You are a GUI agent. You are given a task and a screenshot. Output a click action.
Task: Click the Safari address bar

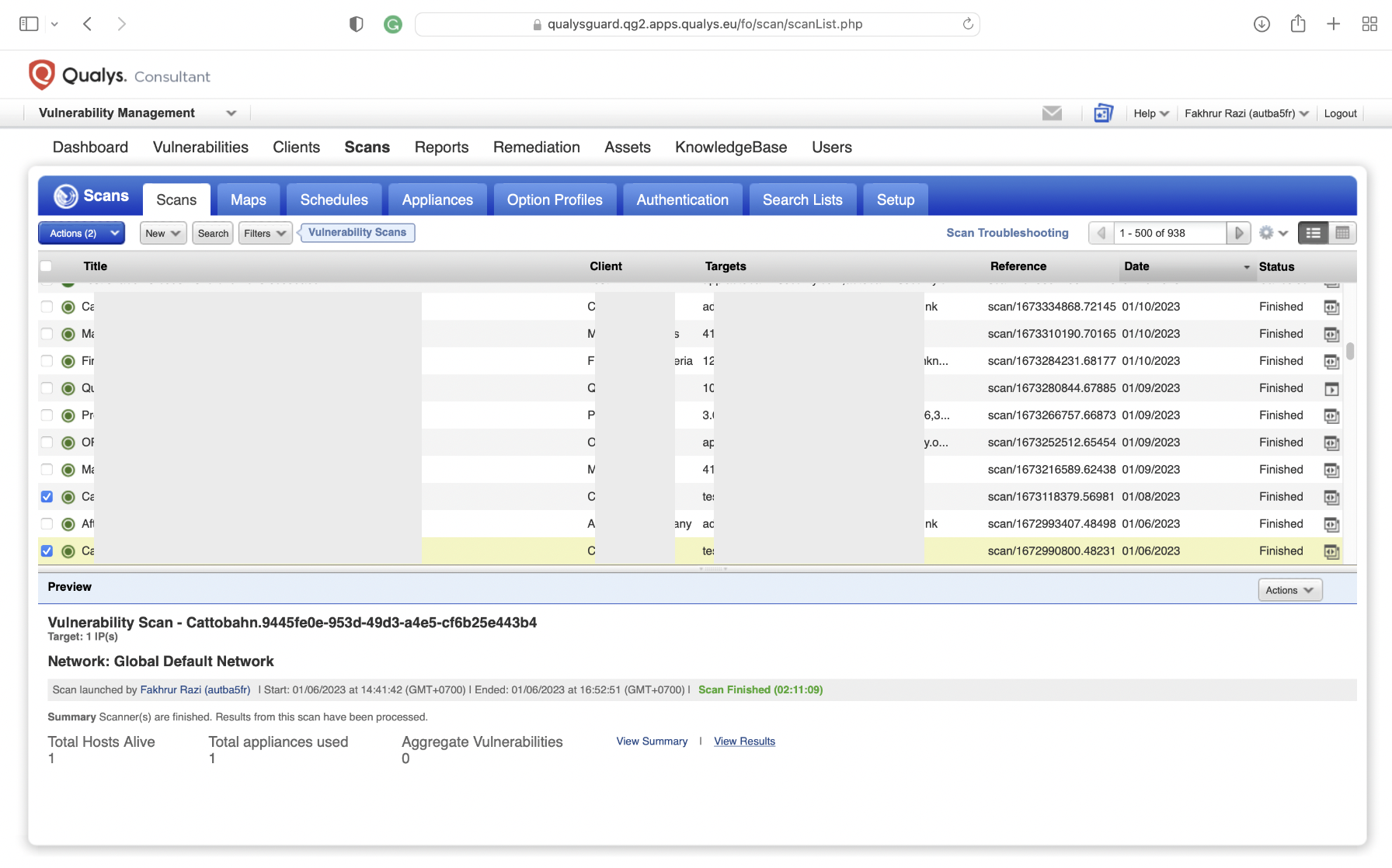pos(697,24)
